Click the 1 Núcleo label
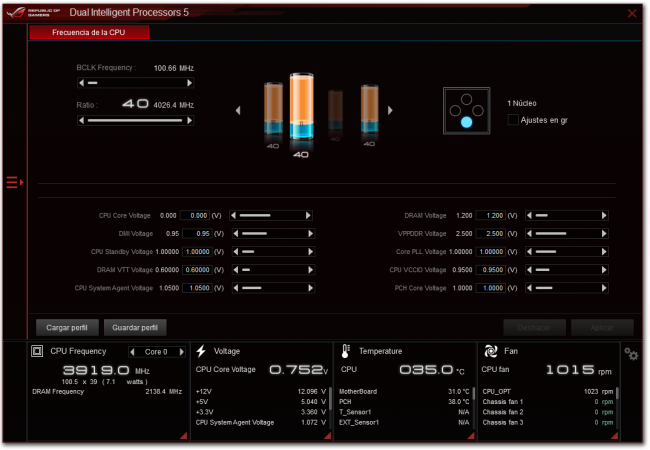Screen dimensions: 650x450 [x=522, y=103]
